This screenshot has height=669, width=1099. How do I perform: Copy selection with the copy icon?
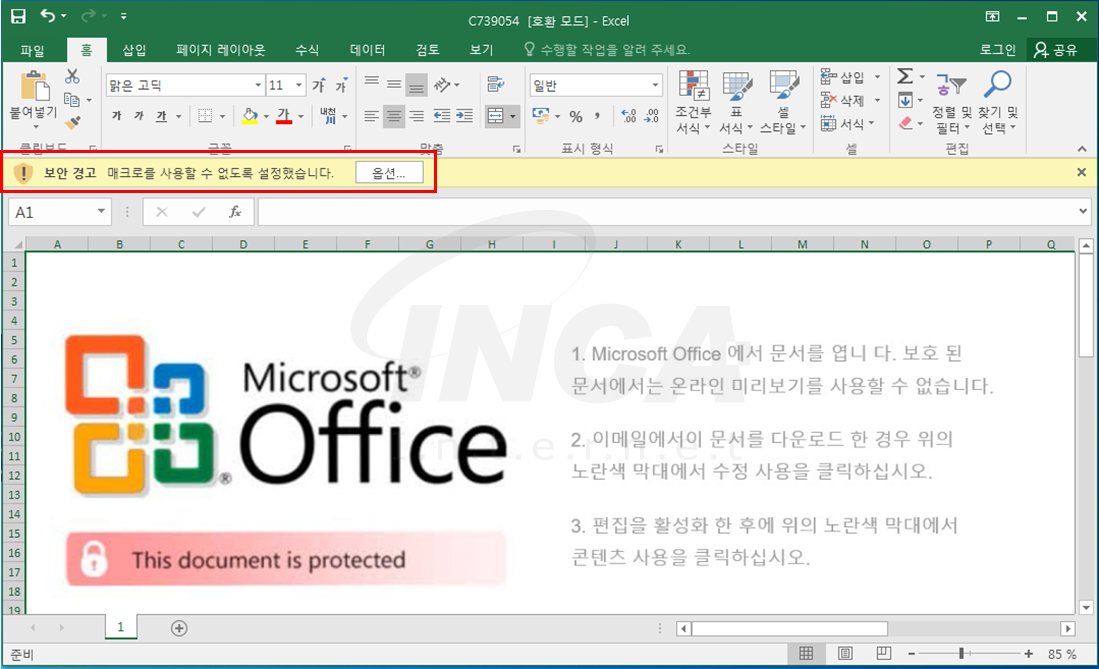click(71, 100)
